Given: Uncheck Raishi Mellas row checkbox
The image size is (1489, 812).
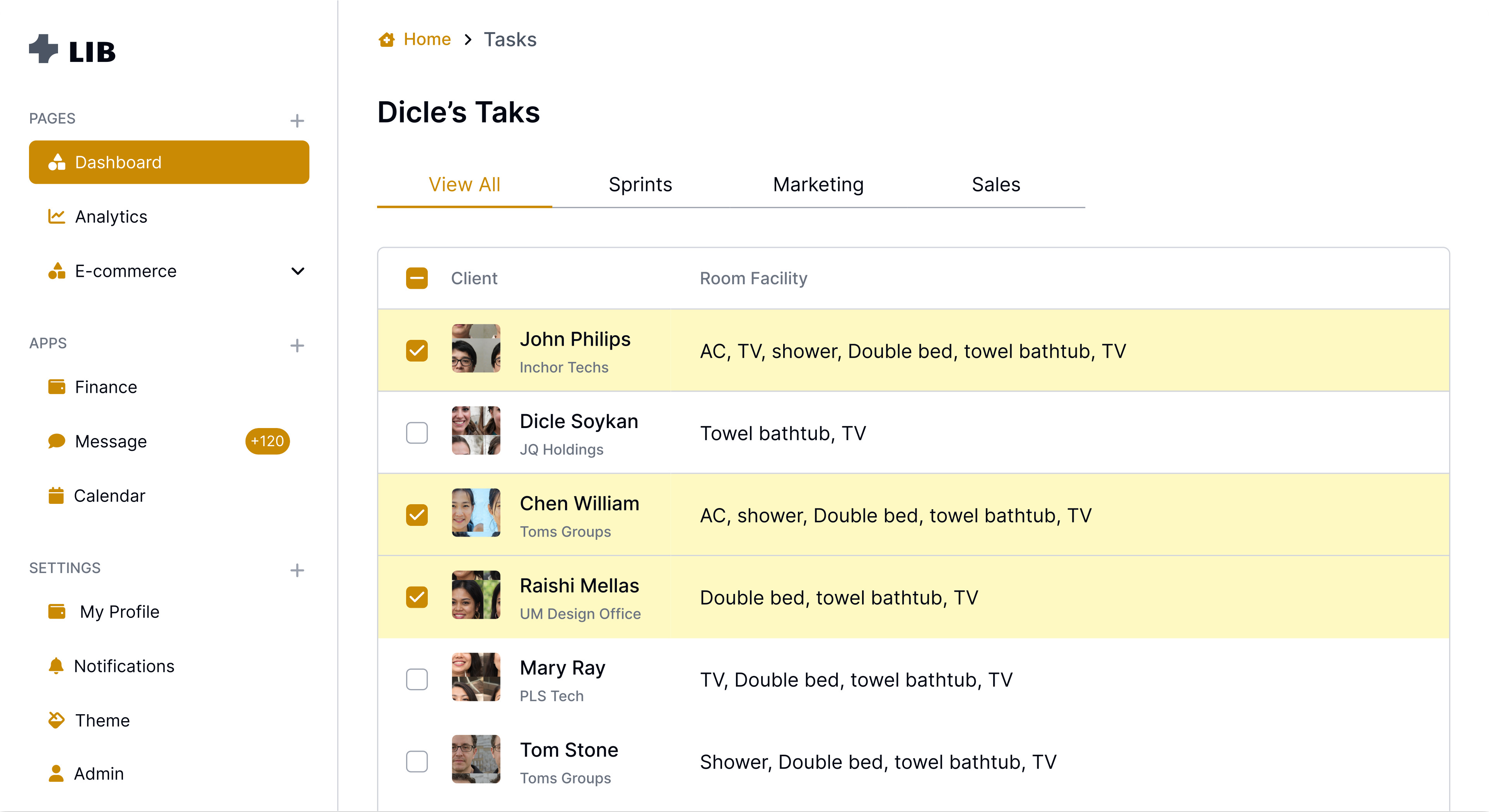Looking at the screenshot, I should coord(417,597).
